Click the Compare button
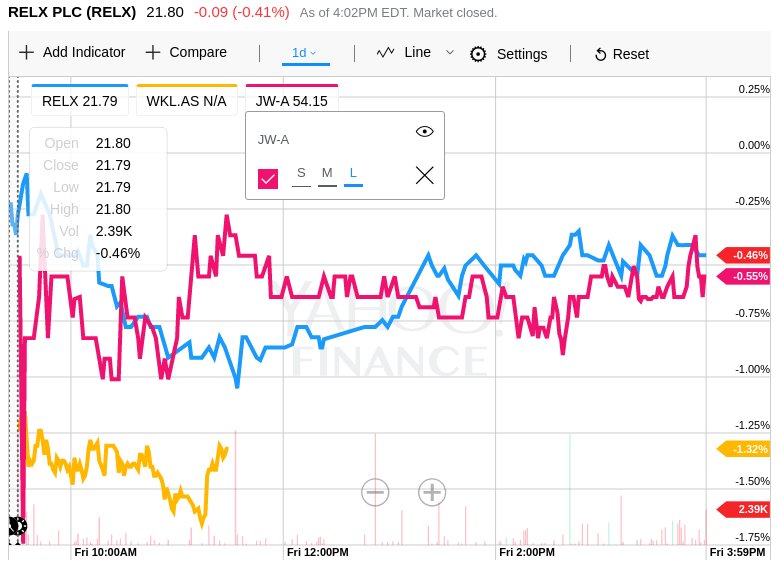Image resolution: width=778 pixels, height=570 pixels. pos(187,52)
